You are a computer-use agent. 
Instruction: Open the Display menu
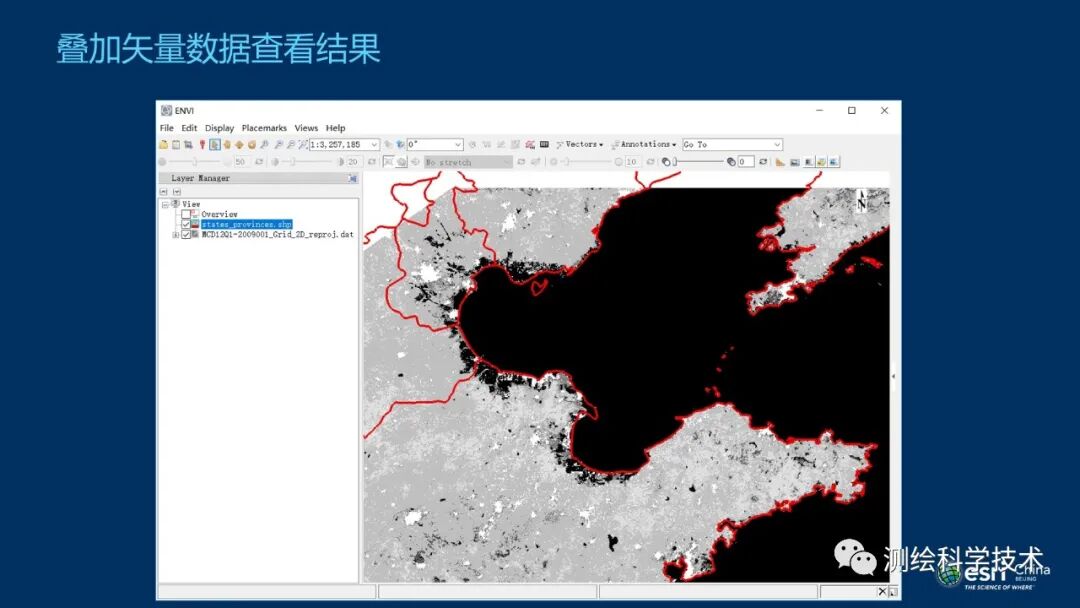(x=220, y=128)
